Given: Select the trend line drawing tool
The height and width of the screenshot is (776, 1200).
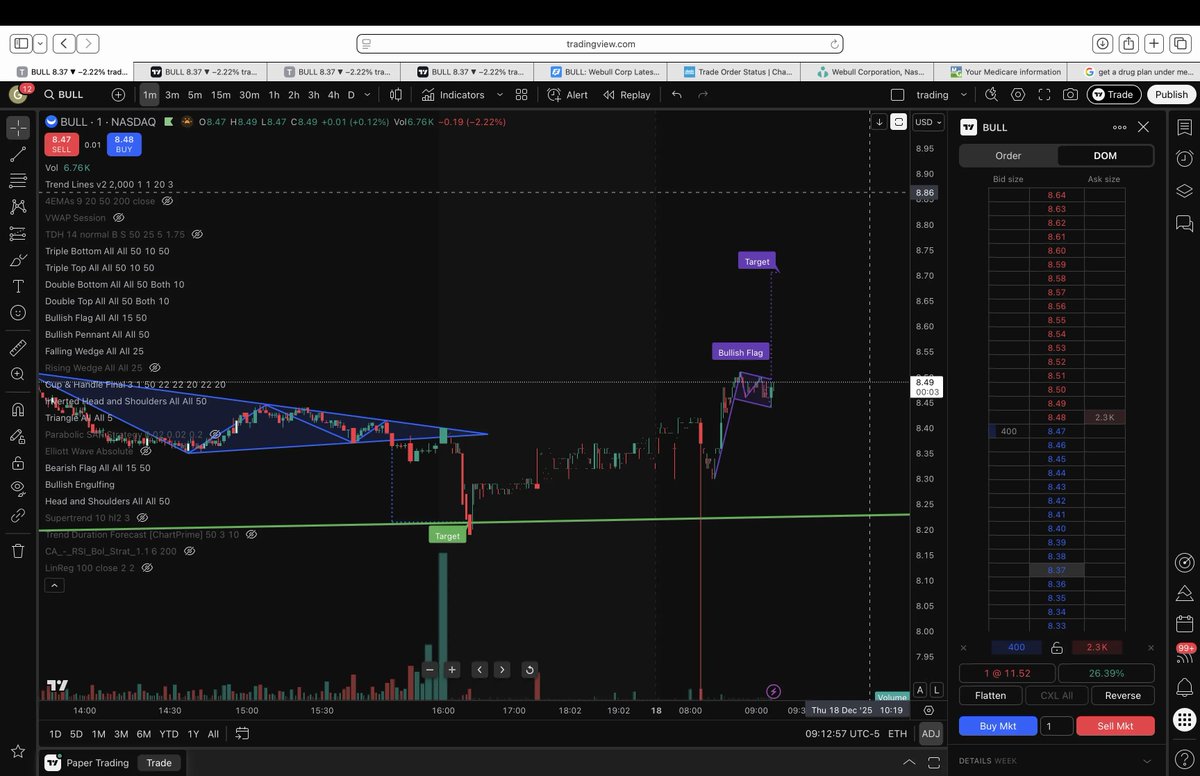Looking at the screenshot, I should coord(18,155).
